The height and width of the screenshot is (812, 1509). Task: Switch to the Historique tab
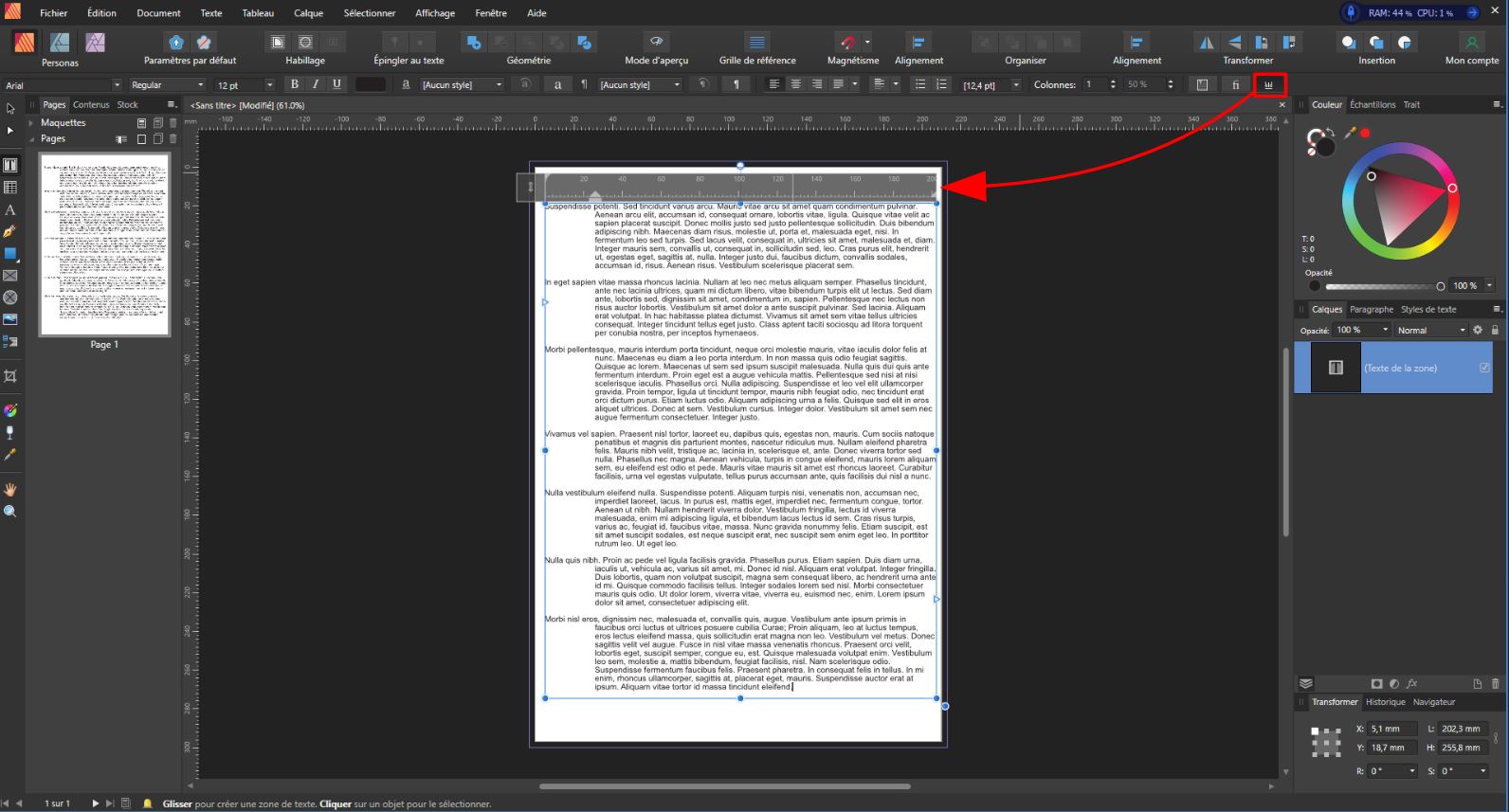1385,702
